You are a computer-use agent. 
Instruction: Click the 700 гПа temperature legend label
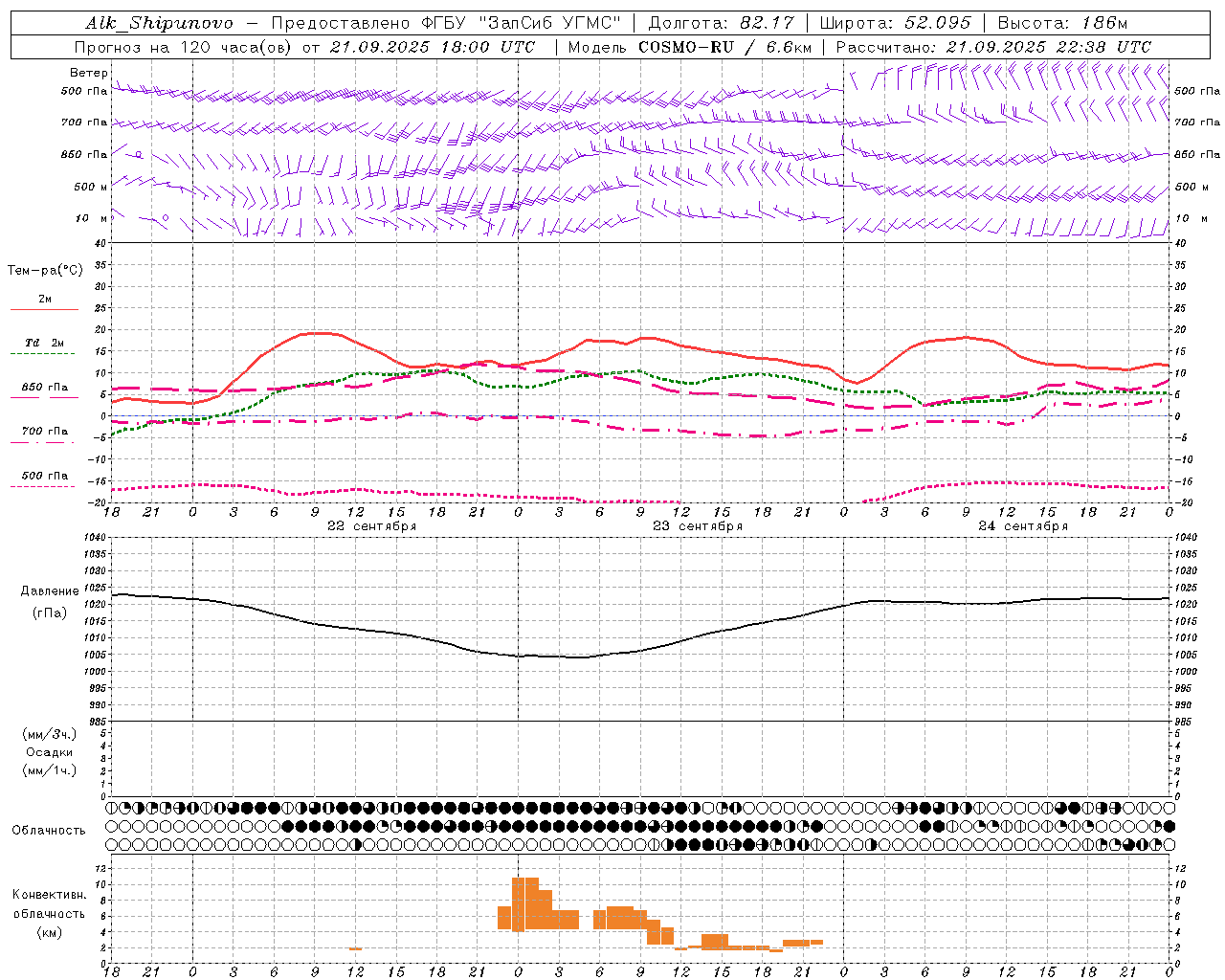click(x=45, y=432)
